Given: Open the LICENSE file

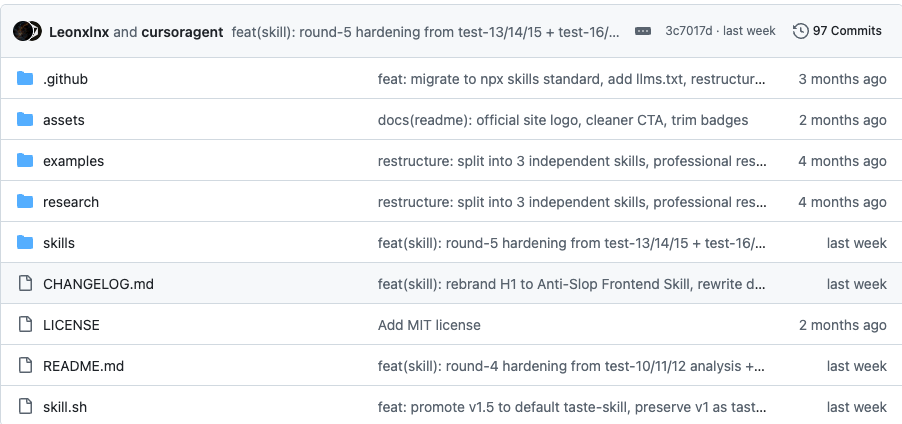Looking at the screenshot, I should coord(71,325).
